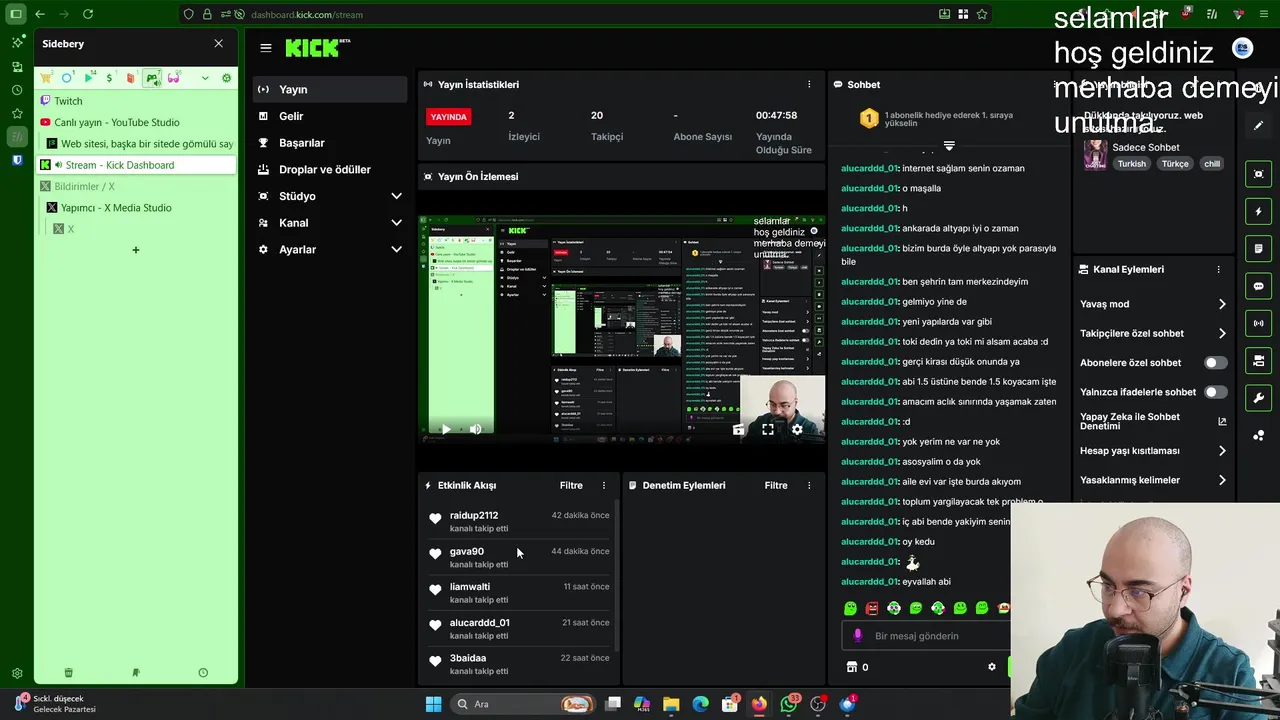The width and height of the screenshot is (1280, 720).
Task: Open the green play Sidebery panel
Action: (x=89, y=78)
